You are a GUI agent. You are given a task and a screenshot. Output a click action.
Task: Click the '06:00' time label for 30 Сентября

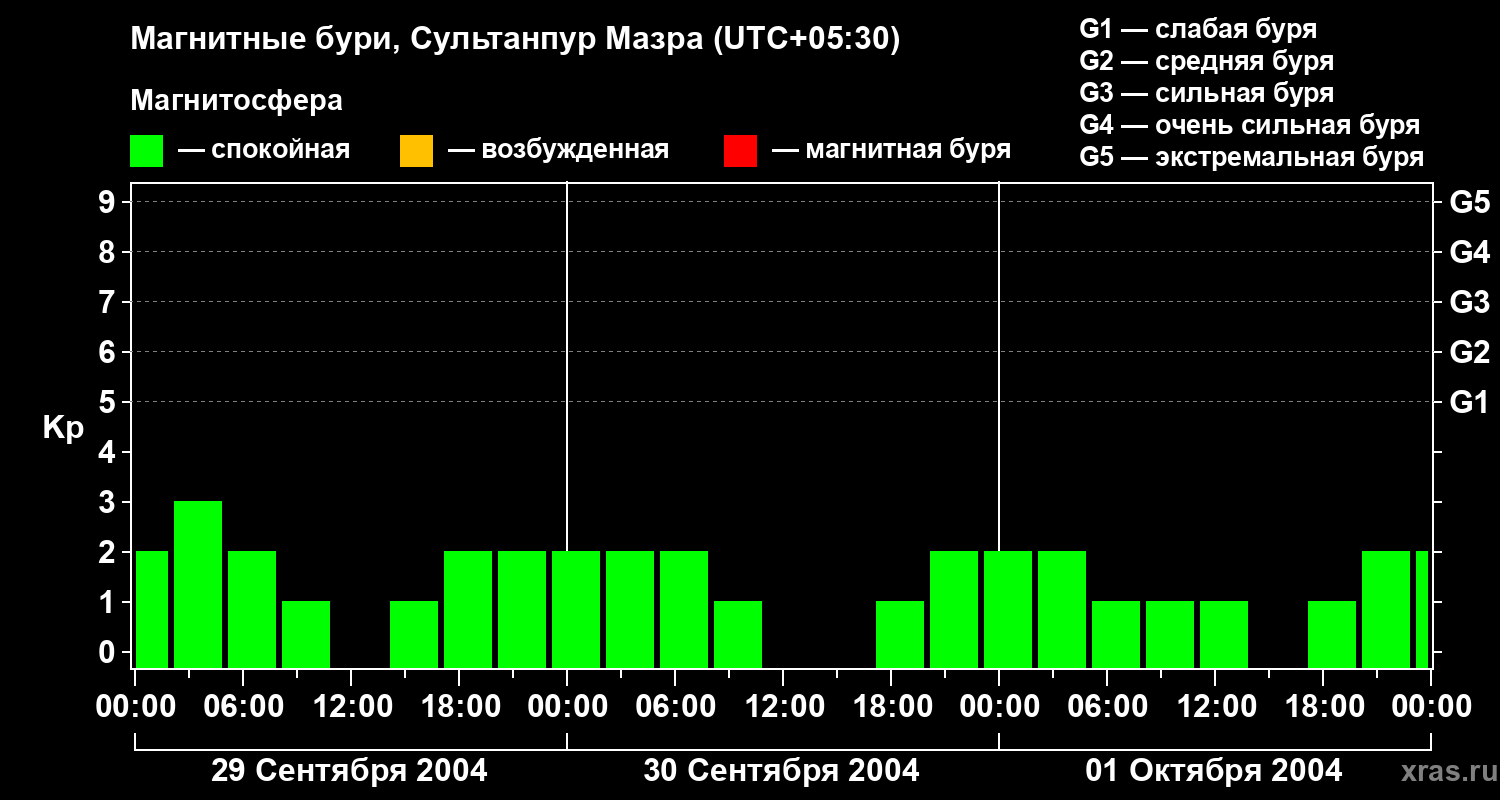click(675, 707)
